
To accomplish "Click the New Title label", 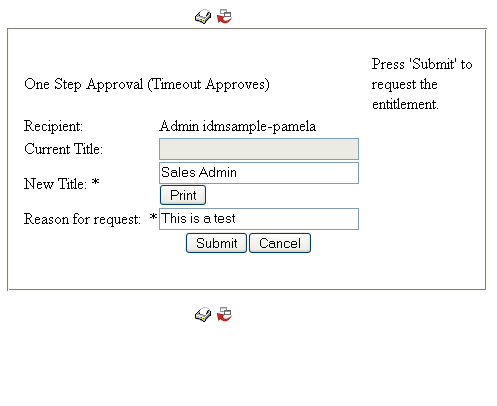I will click(x=55, y=184).
